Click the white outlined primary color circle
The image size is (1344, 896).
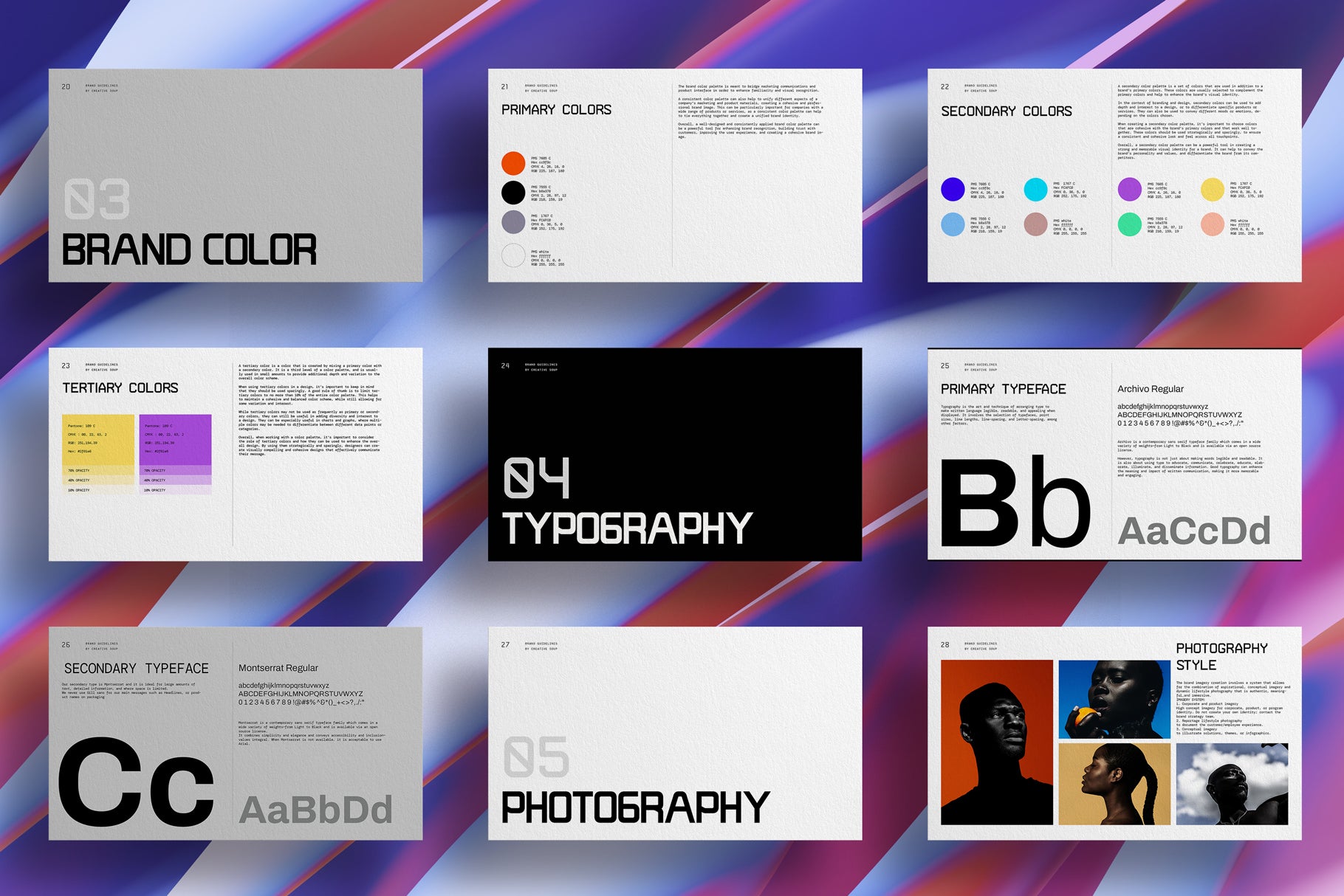[x=513, y=255]
